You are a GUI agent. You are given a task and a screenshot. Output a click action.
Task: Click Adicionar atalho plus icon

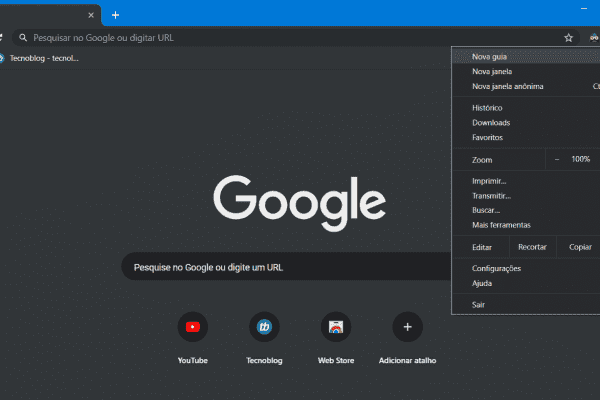[408, 327]
